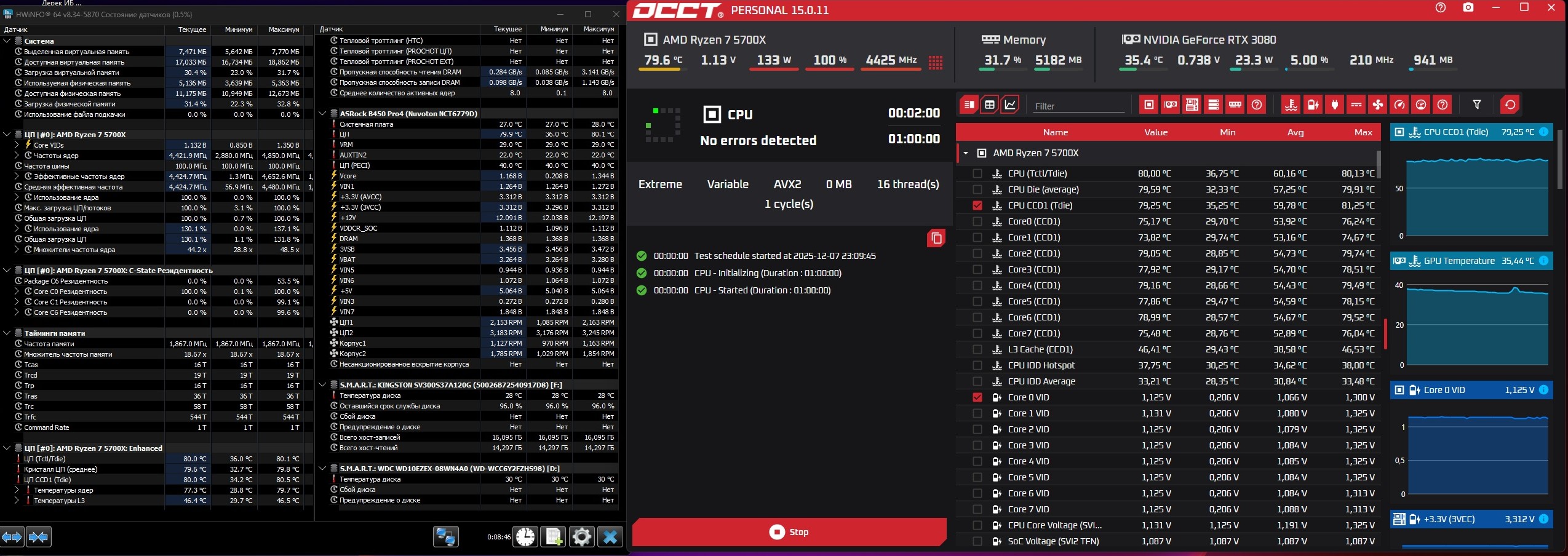Uncheck CPU CCD1 (Tdie) graph checkbox
The height and width of the screenshot is (556, 1568).
[977, 205]
